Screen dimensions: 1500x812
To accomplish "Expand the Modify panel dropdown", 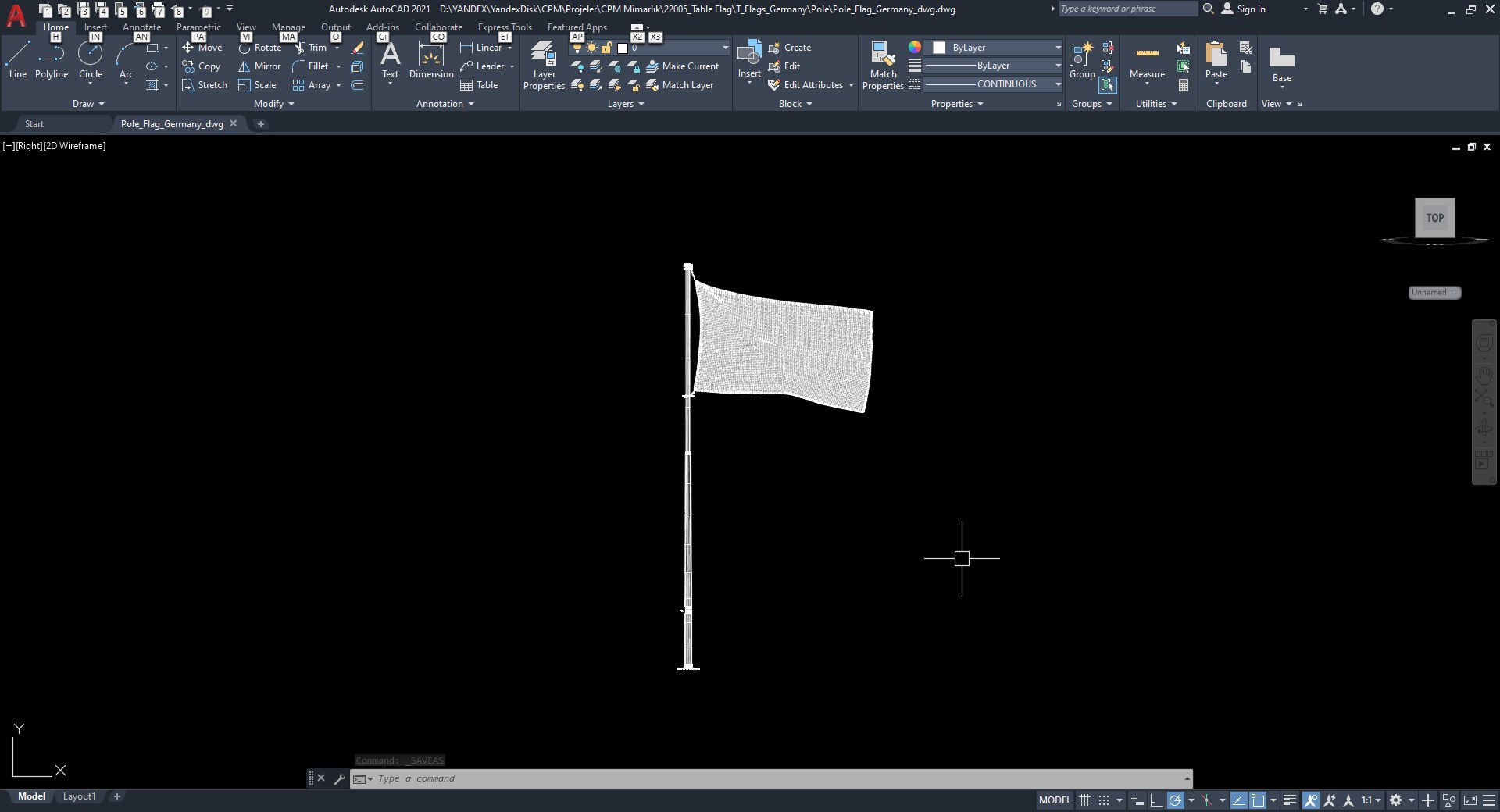I will click(x=274, y=104).
